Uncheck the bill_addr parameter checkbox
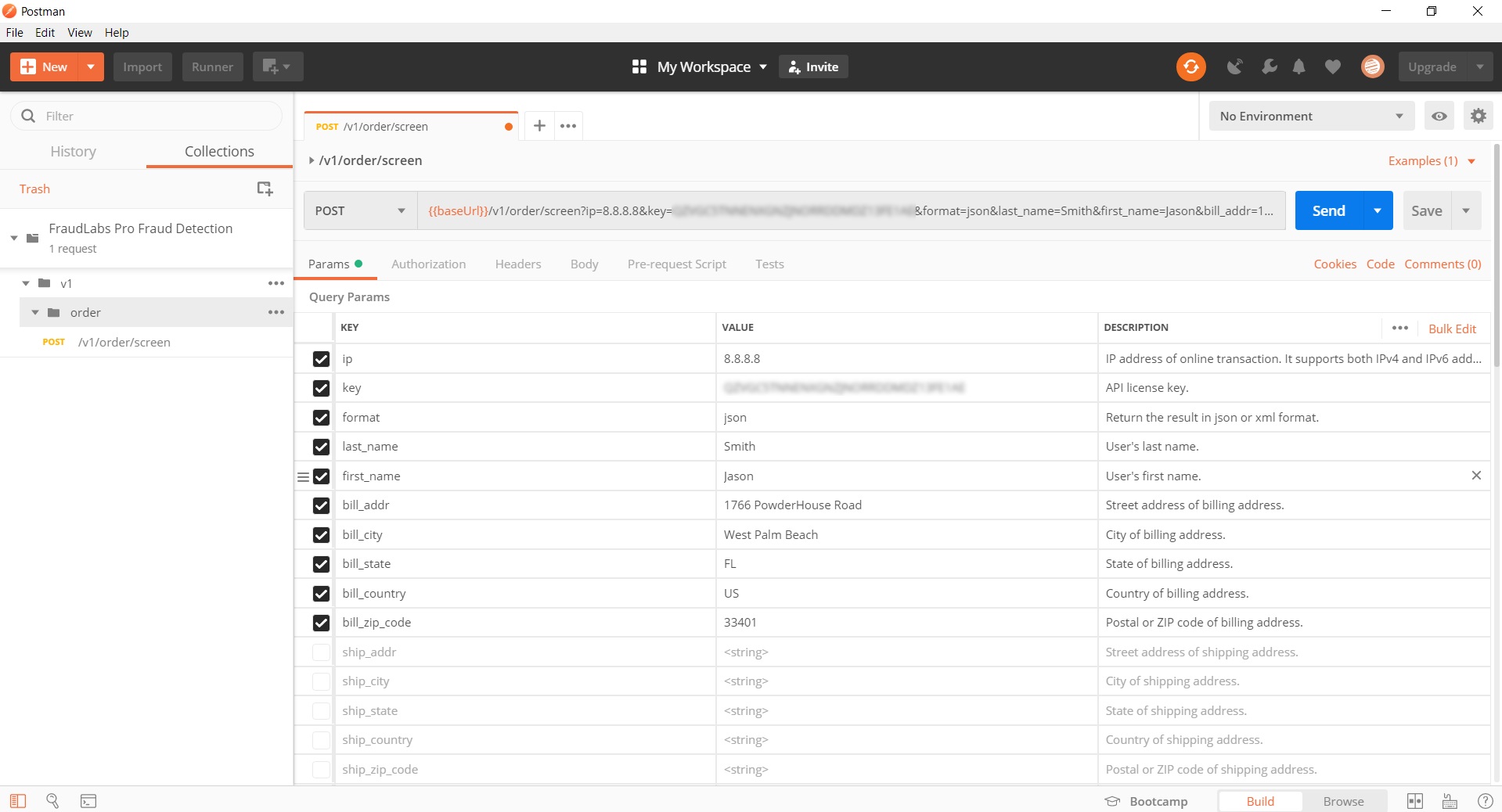Viewport: 1502px width, 812px height. click(x=321, y=505)
